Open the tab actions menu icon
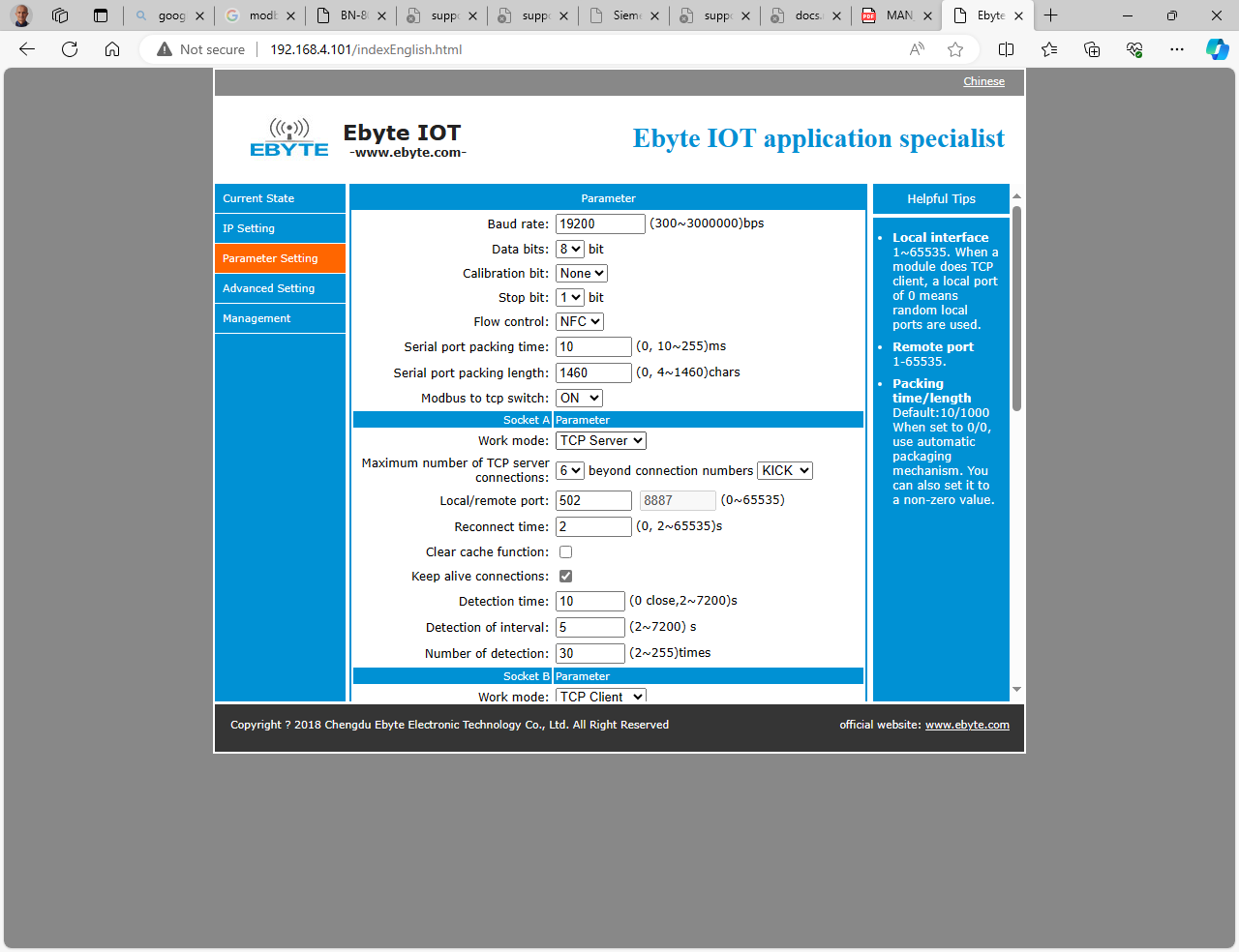 coord(101,15)
